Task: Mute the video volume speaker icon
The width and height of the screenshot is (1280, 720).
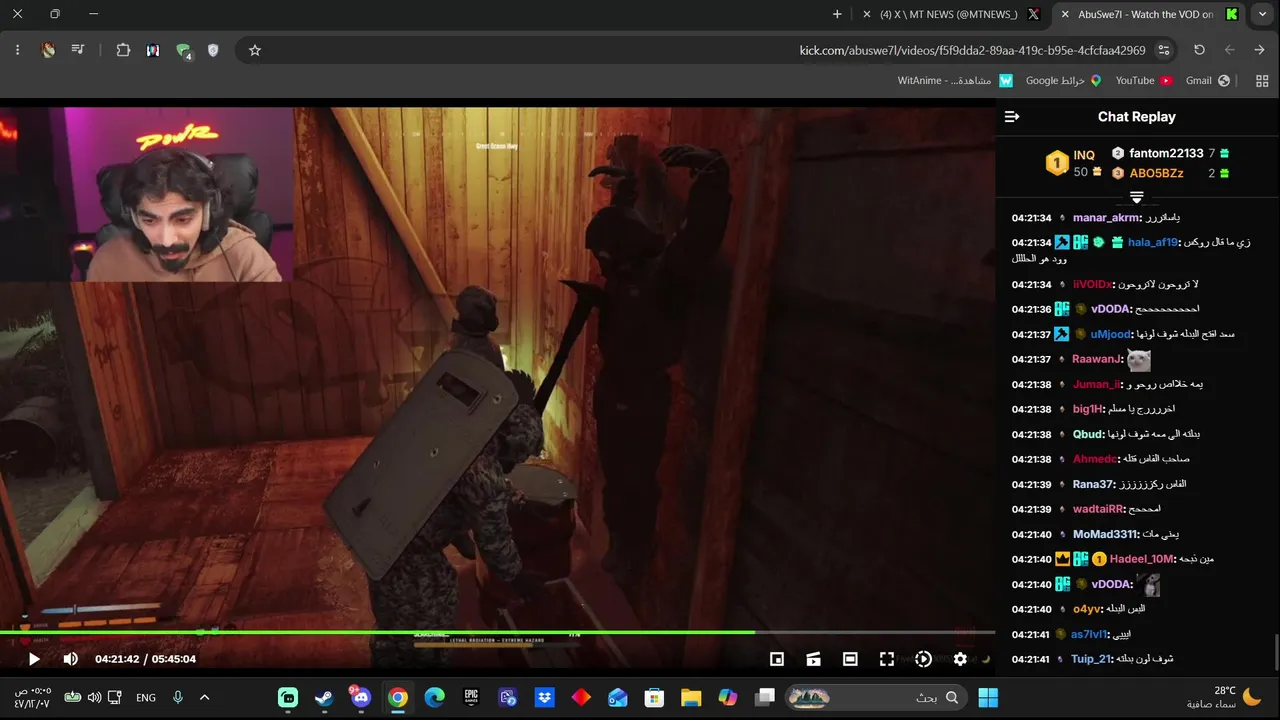Action: click(70, 659)
